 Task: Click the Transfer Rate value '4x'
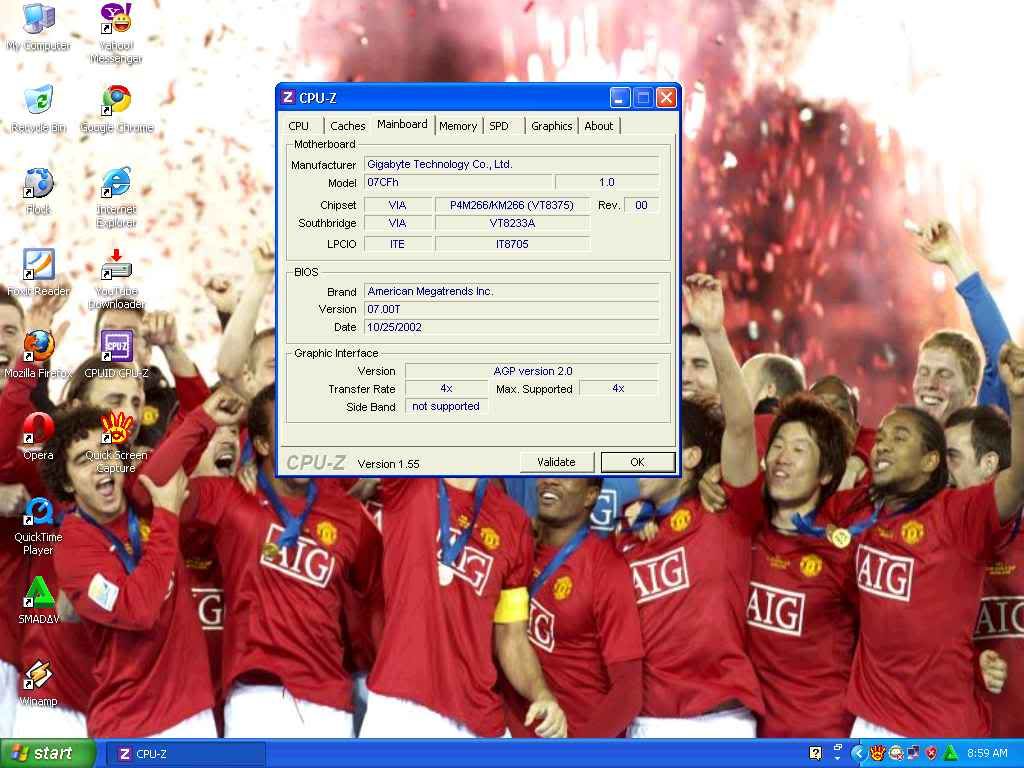coord(446,389)
